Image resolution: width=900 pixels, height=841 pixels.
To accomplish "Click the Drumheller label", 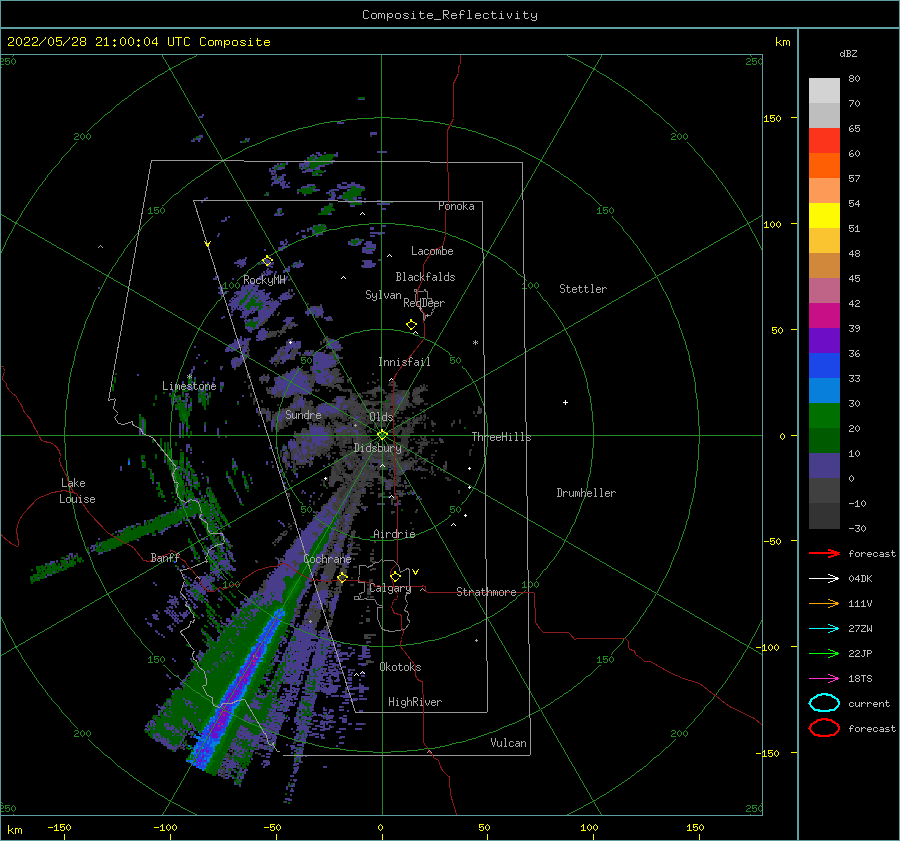I will [x=586, y=493].
